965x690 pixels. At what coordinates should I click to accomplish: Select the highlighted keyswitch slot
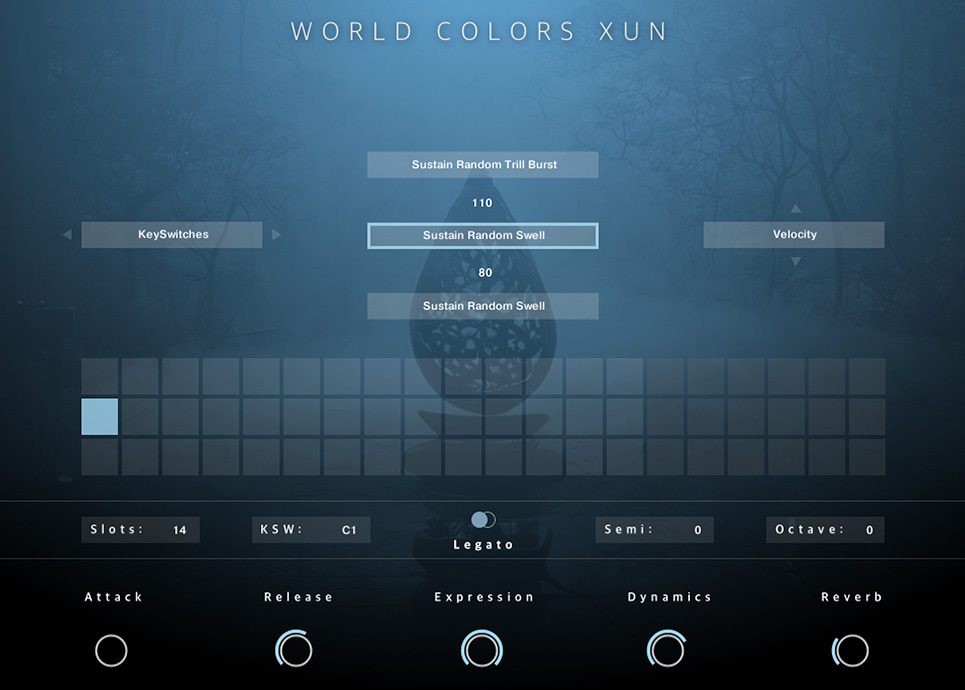99,417
